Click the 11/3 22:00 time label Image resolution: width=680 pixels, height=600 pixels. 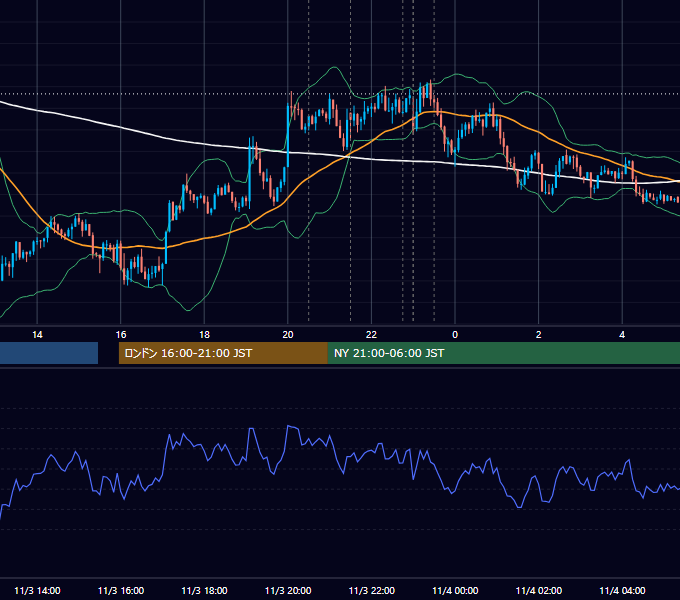(x=372, y=590)
